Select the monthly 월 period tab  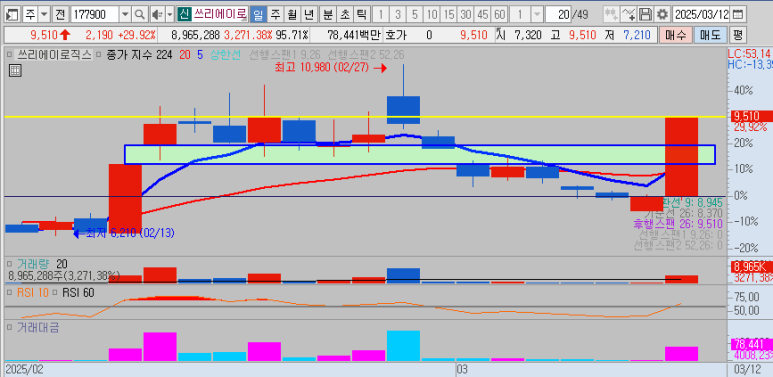[x=292, y=15]
